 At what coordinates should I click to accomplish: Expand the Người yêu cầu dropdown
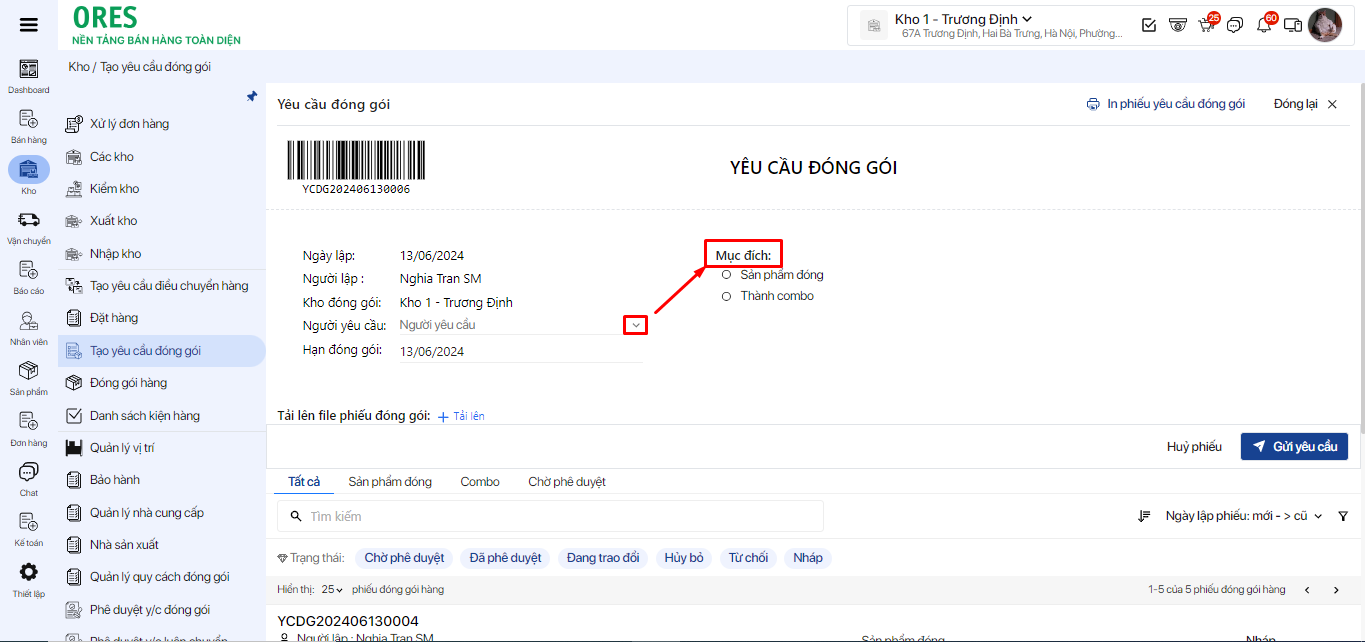[635, 325]
